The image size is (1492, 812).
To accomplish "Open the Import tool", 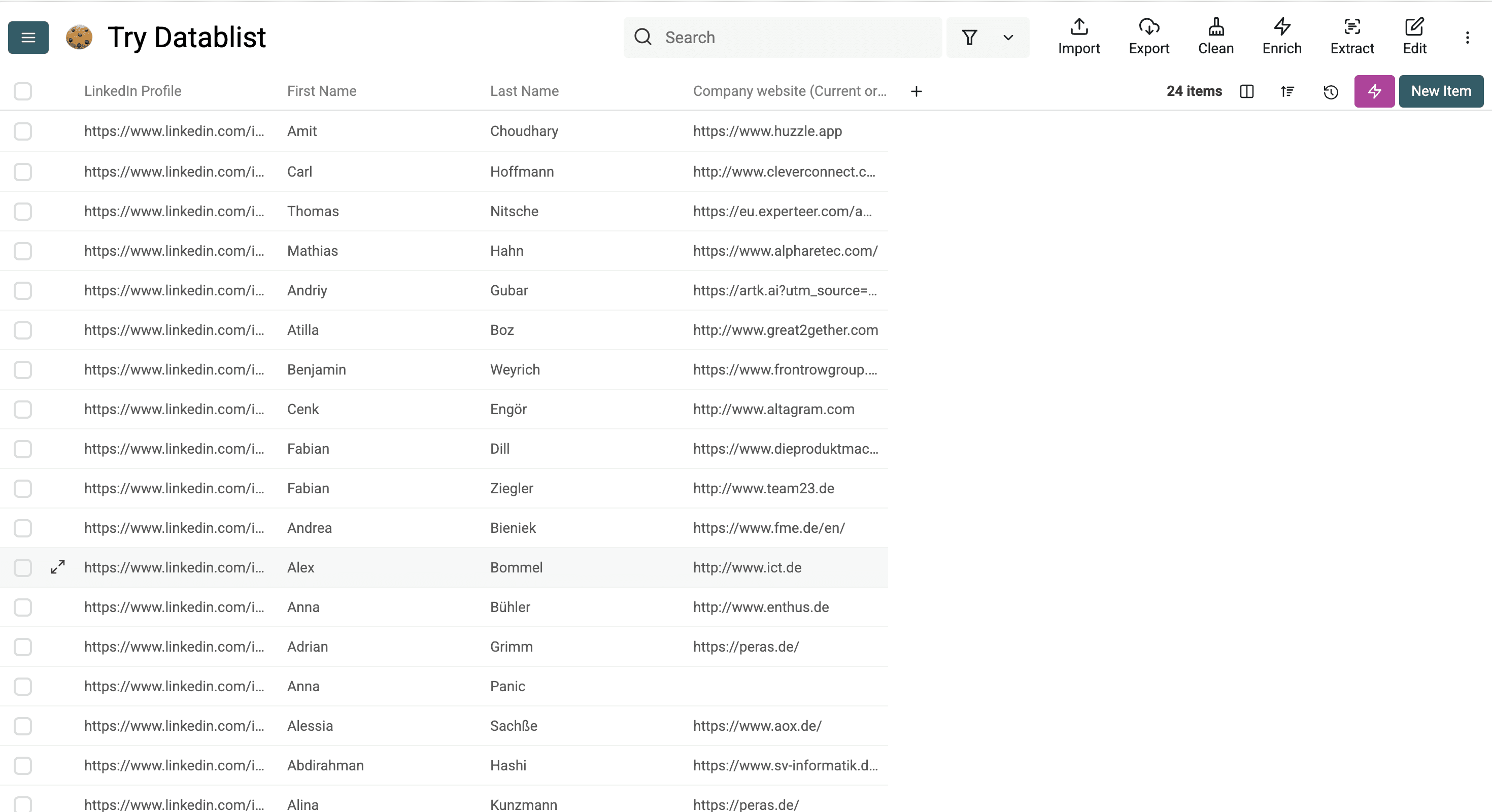I will [1078, 37].
